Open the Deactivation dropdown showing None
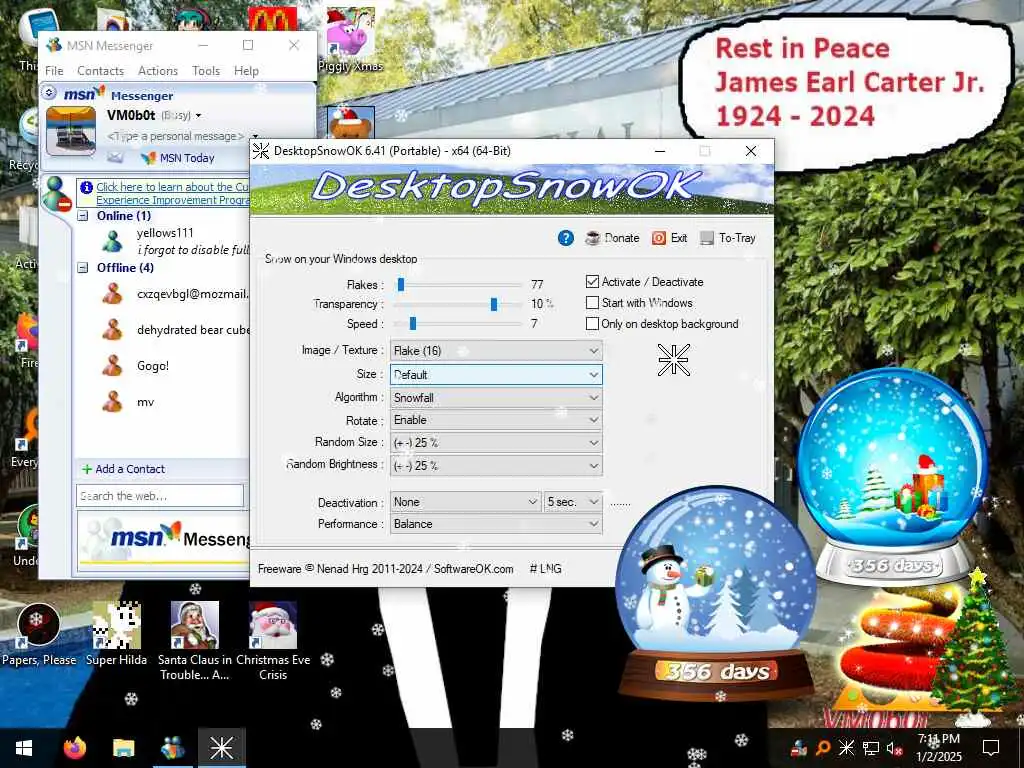This screenshot has height=768, width=1024. tap(466, 502)
